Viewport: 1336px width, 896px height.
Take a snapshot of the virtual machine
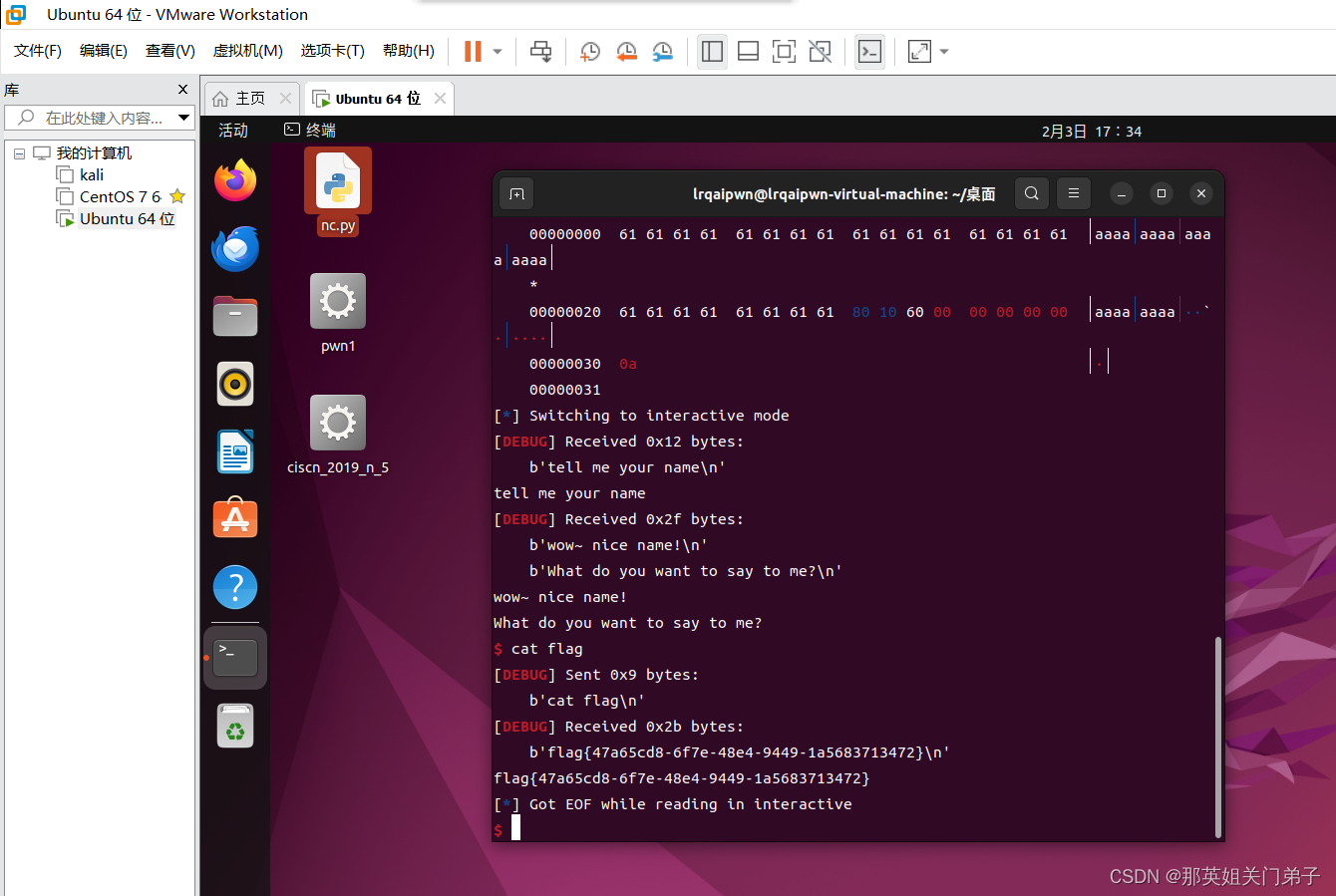coord(590,51)
